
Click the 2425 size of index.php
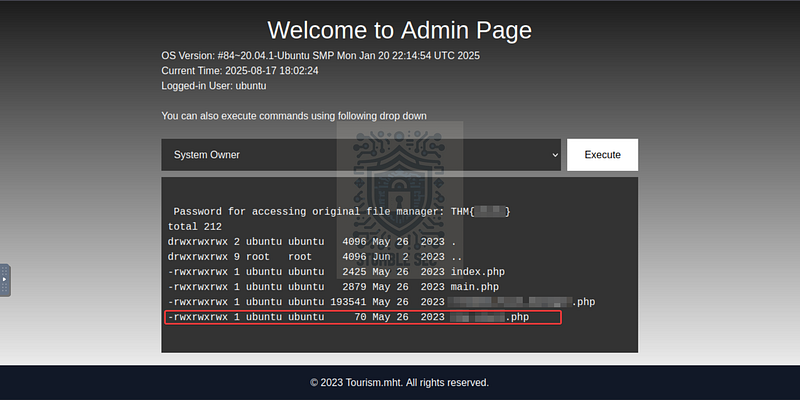[354, 271]
